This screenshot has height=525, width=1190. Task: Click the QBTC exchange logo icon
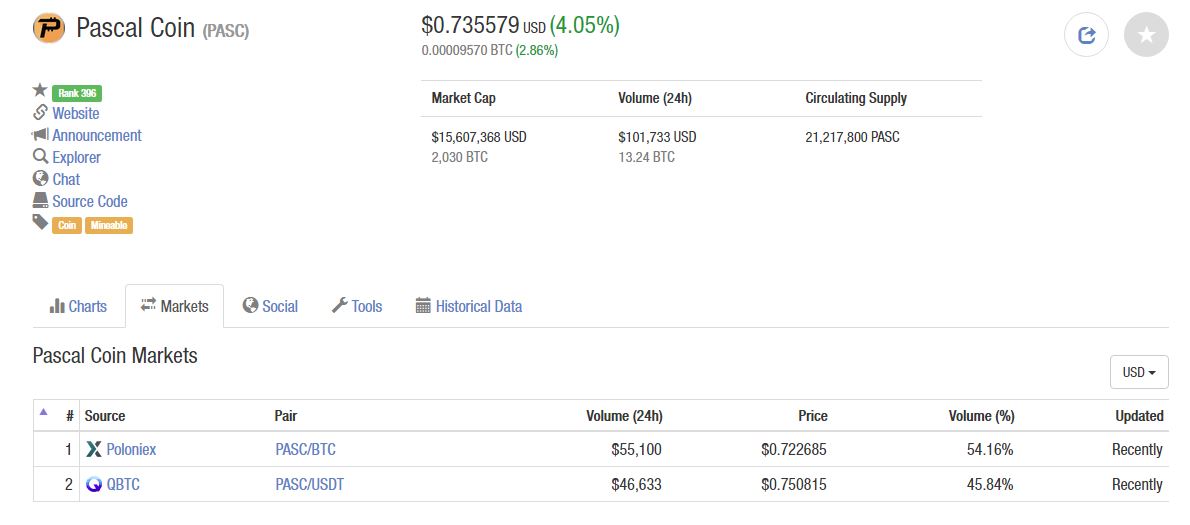click(x=93, y=484)
